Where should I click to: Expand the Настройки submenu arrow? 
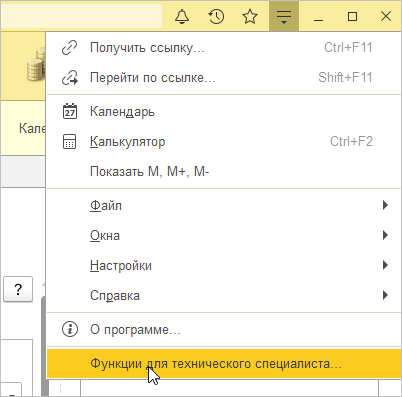[x=385, y=265]
